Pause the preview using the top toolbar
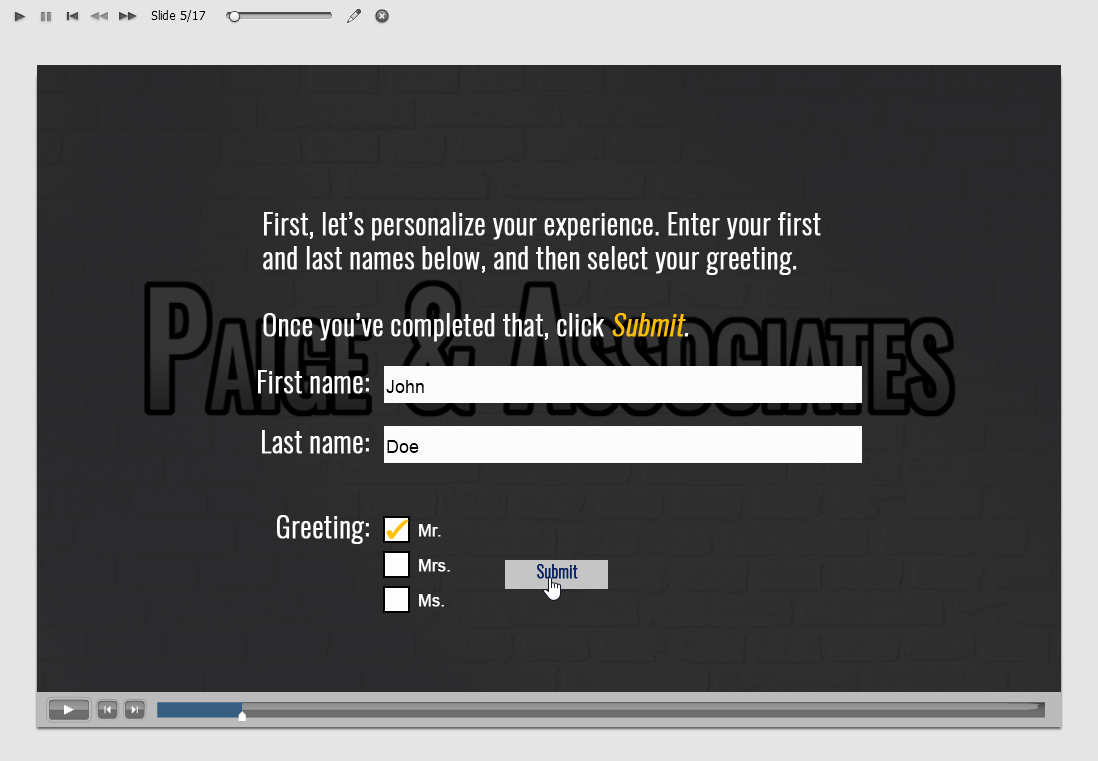The height and width of the screenshot is (761, 1098). 46,16
